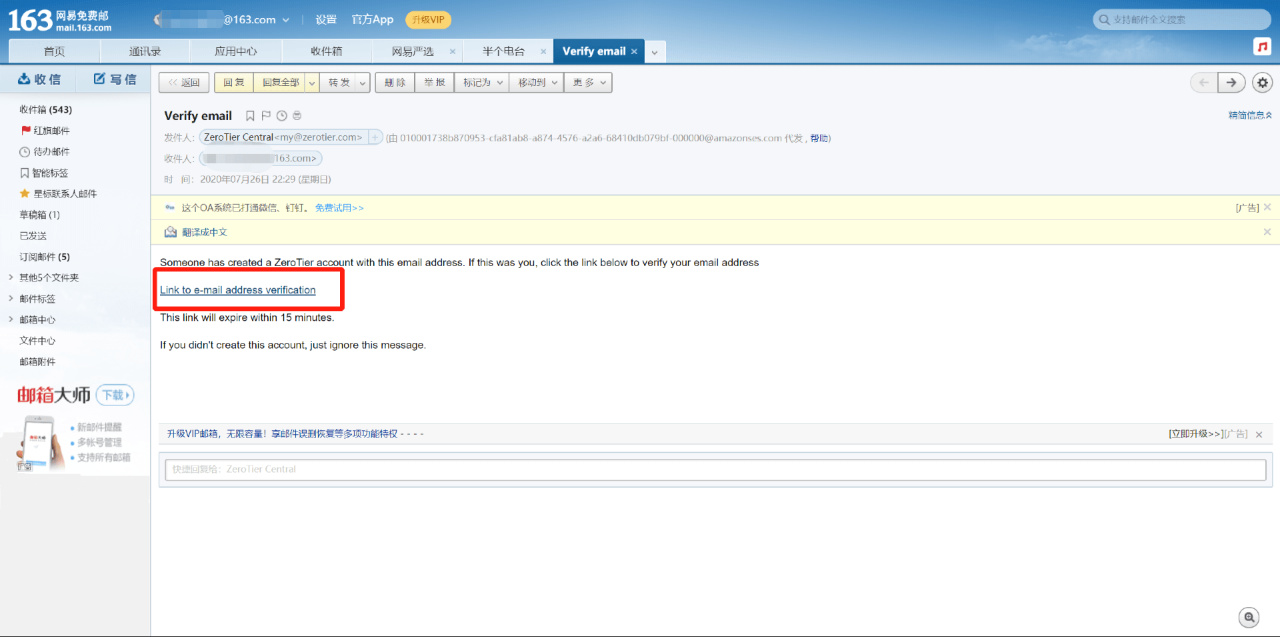Go to next email with the right arrow

[x=1232, y=83]
